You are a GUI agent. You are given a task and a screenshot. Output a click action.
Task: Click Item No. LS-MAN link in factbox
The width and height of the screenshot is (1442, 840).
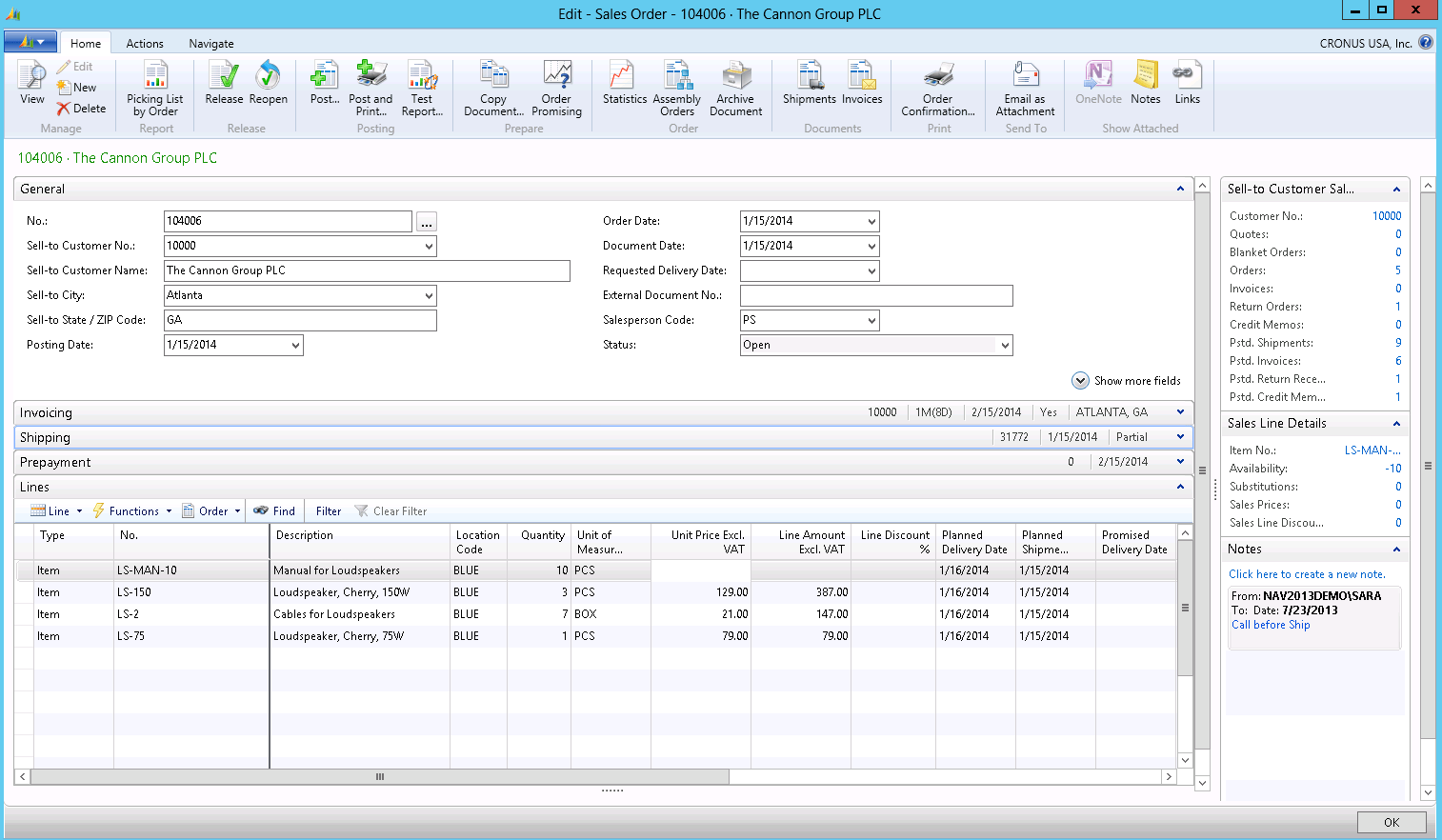tap(1372, 450)
